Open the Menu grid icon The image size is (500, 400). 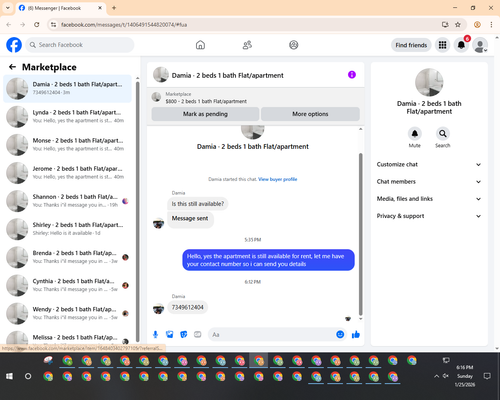[442, 45]
